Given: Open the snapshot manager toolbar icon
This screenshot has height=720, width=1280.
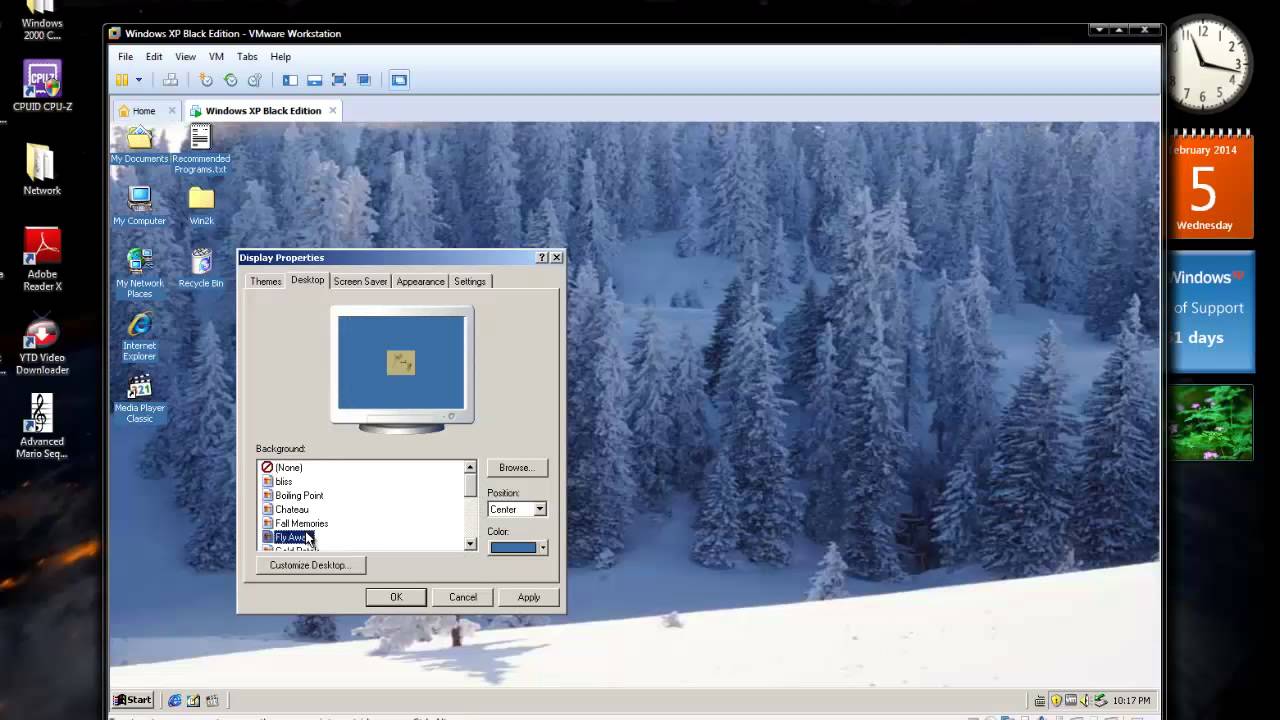Looking at the screenshot, I should tap(255, 80).
